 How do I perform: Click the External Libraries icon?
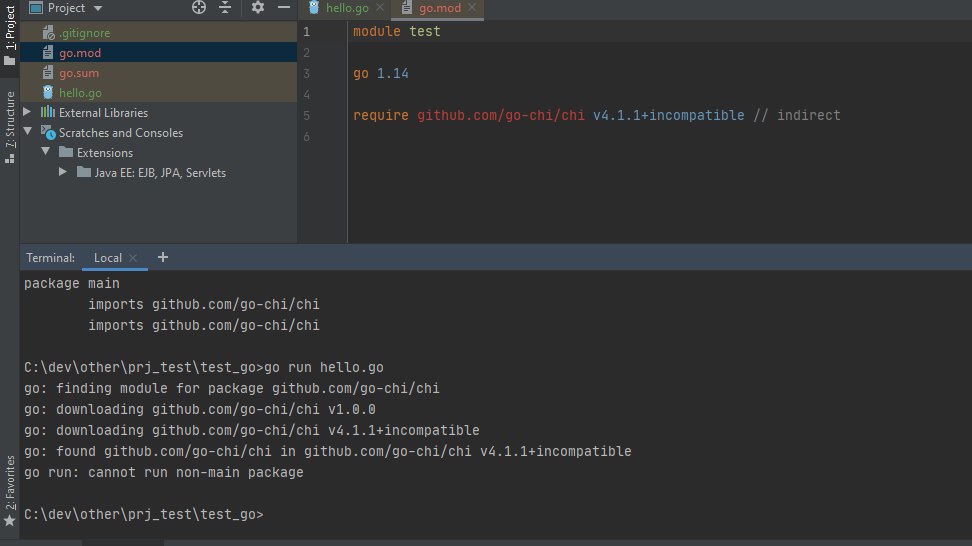pyautogui.click(x=48, y=112)
